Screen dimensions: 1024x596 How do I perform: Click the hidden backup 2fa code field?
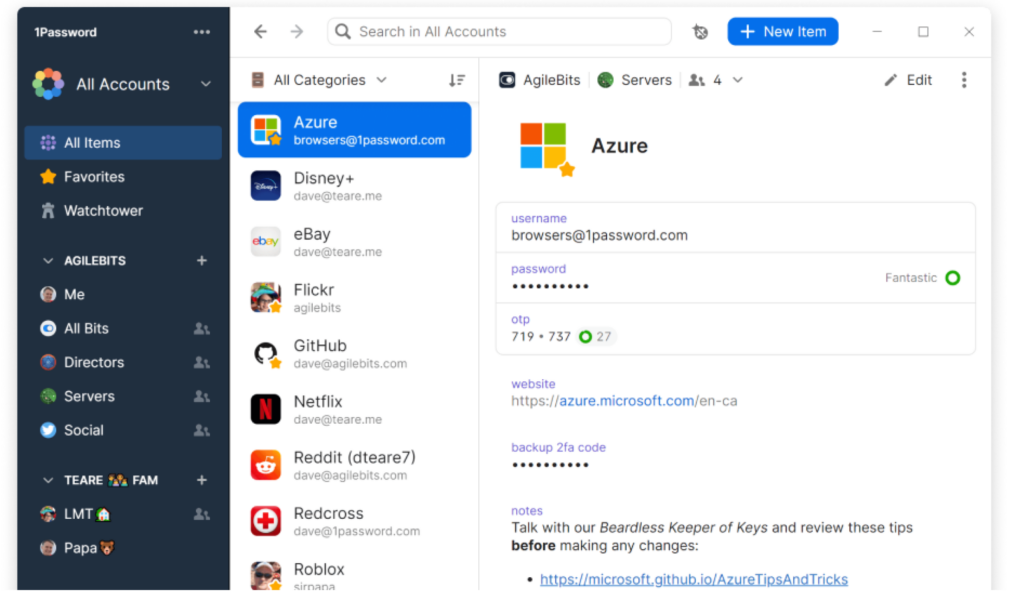point(551,465)
